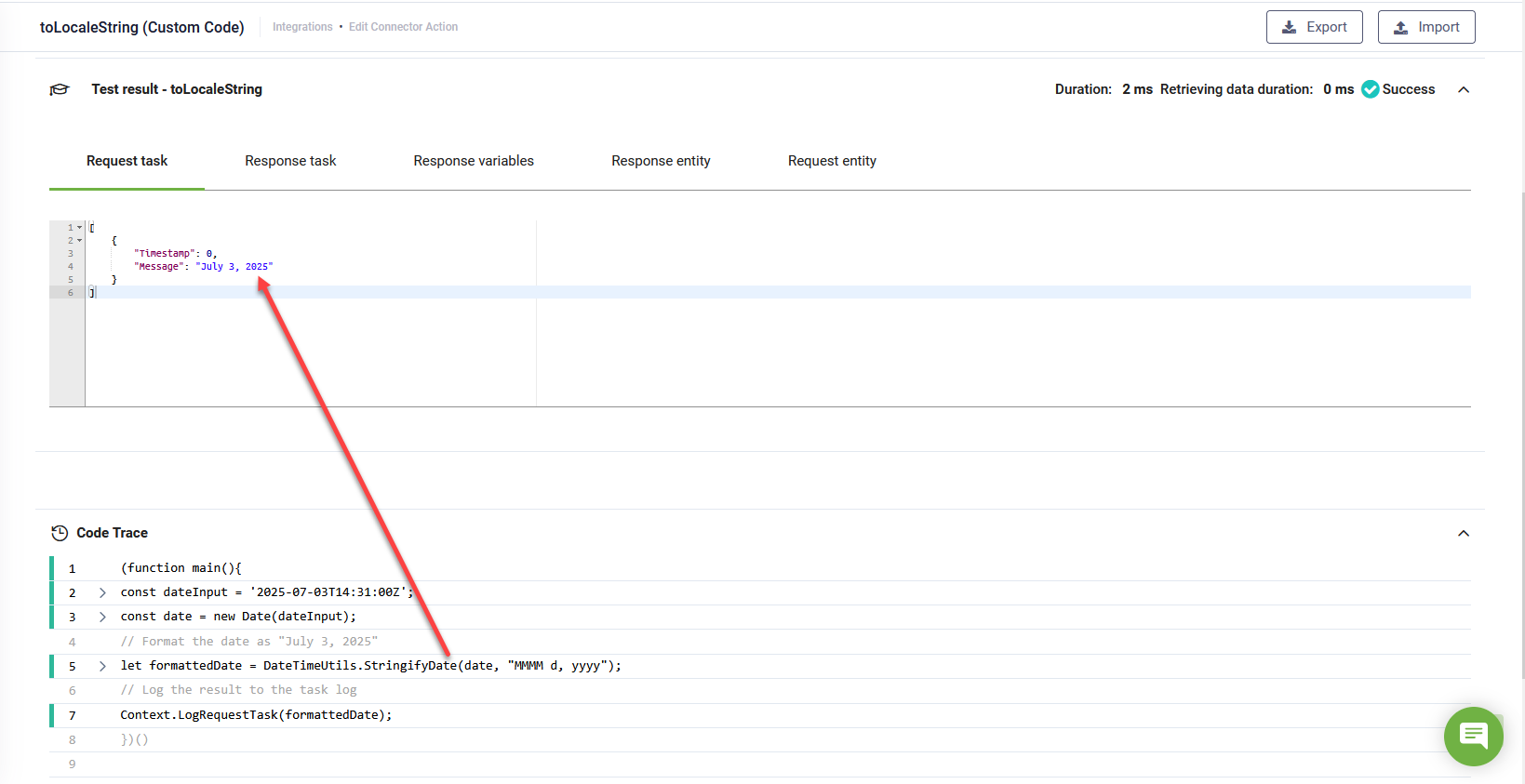Click the Retrieving data duration 0 ms value
The height and width of the screenshot is (784, 1525).
coord(1338,89)
